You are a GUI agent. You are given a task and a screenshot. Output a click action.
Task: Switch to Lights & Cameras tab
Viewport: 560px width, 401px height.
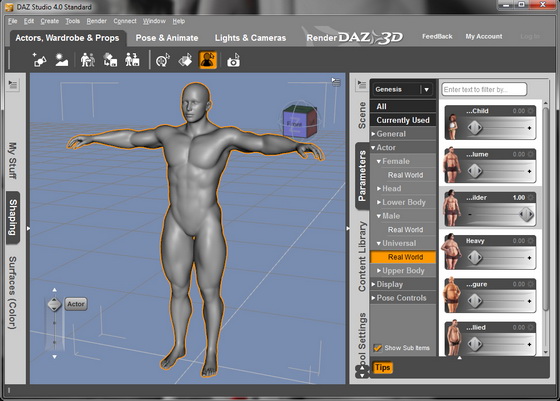pyautogui.click(x=250, y=38)
